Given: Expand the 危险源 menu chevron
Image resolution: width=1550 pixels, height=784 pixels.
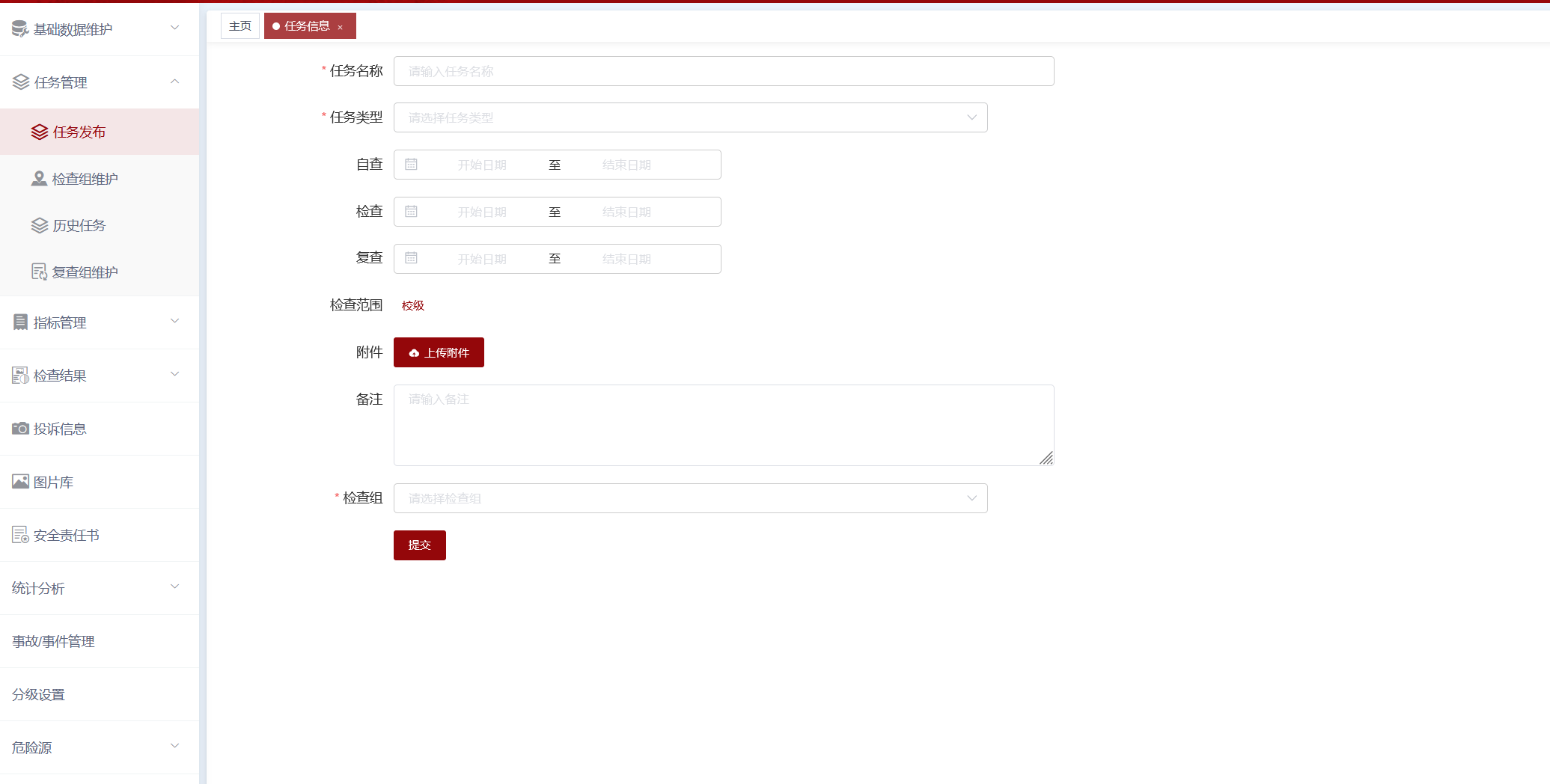Looking at the screenshot, I should coord(175,746).
